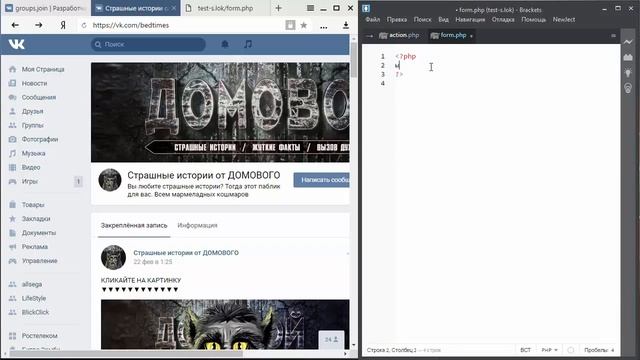Viewport: 640px width, 360px height.
Task: Click the VK logo in the header
Action: [x=17, y=44]
